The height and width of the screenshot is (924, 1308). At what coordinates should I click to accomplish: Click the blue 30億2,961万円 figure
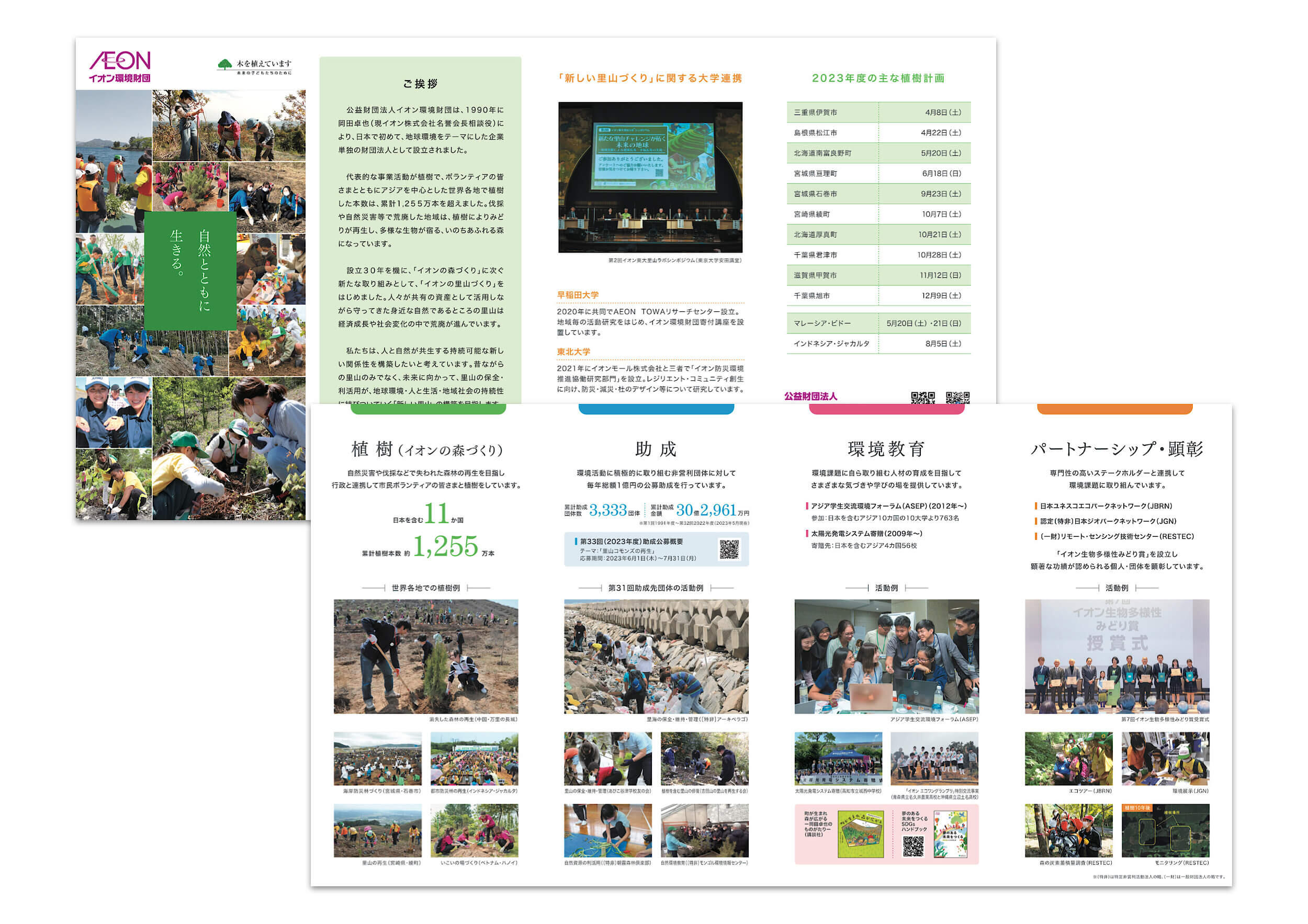712,510
